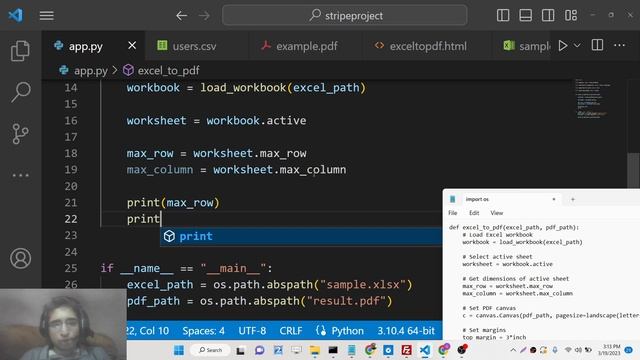Click the "sample.xlsx" string on line 26
Image resolution: width=640 pixels, height=360 pixels.
[x=363, y=284]
